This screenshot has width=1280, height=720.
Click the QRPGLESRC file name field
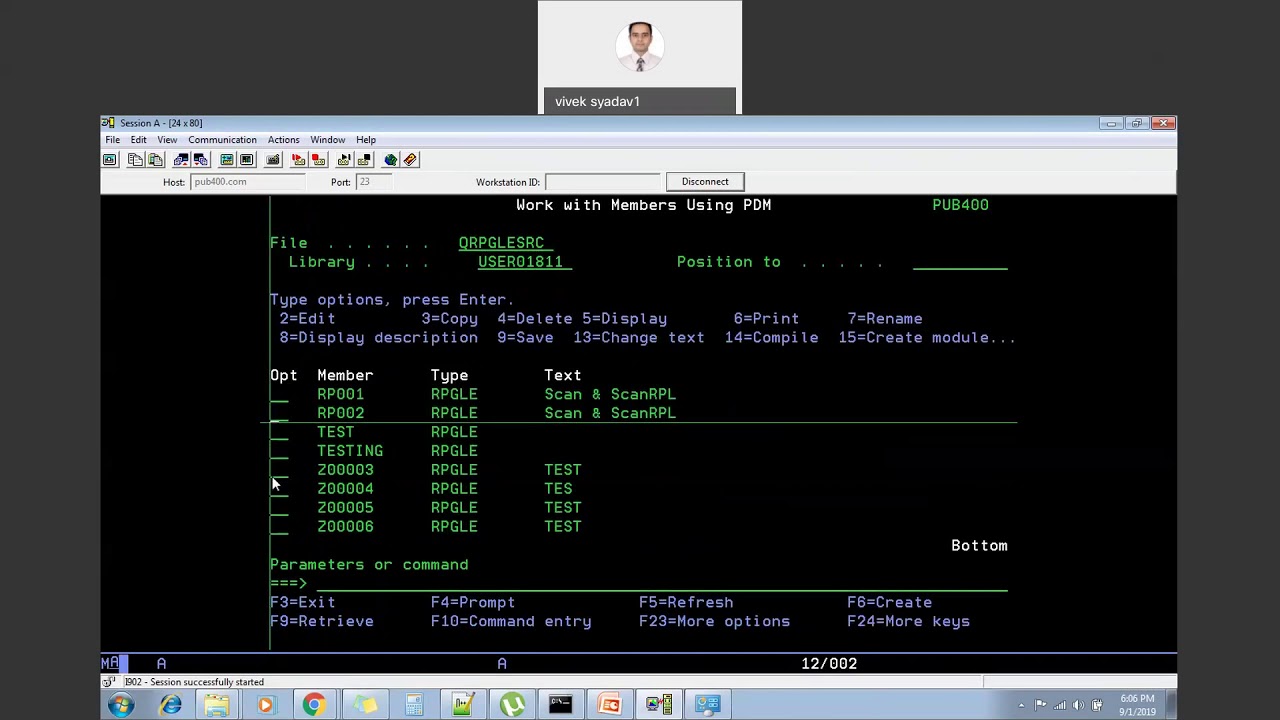coord(506,243)
